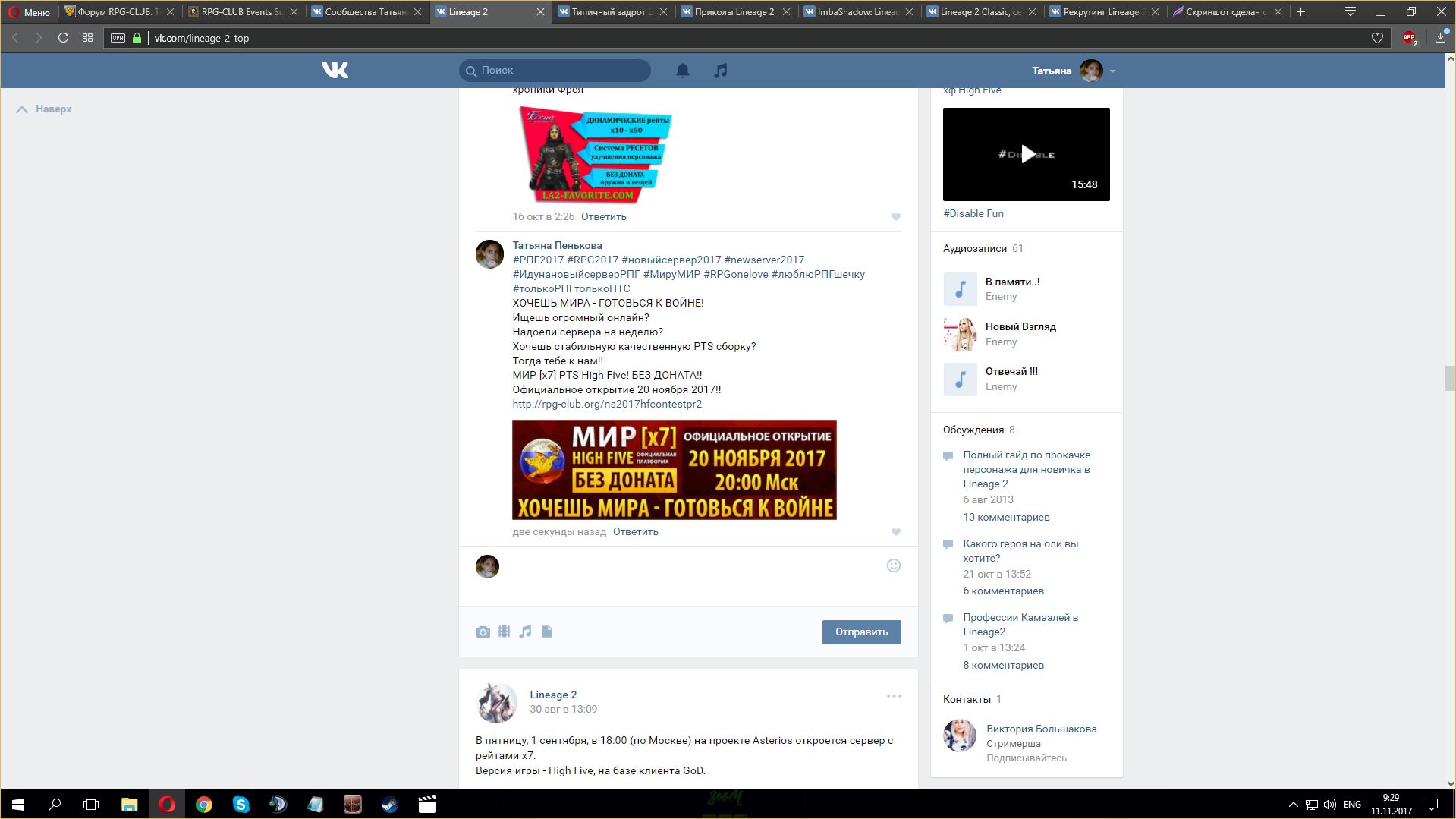Open the Аудиозаписи section header
This screenshot has height=819, width=1456.
[x=975, y=249]
